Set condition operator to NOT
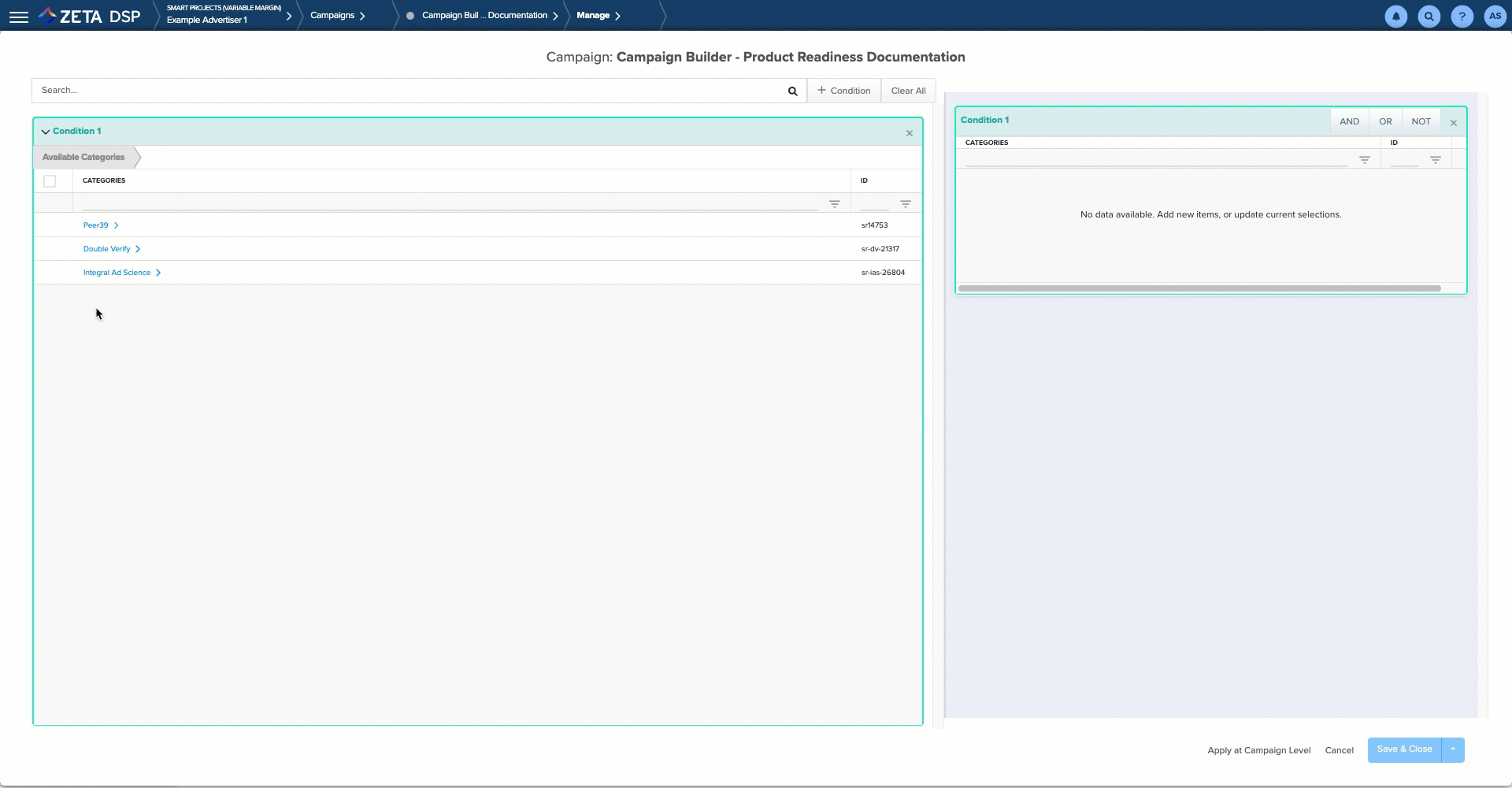Image resolution: width=1512 pixels, height=788 pixels. [x=1421, y=121]
